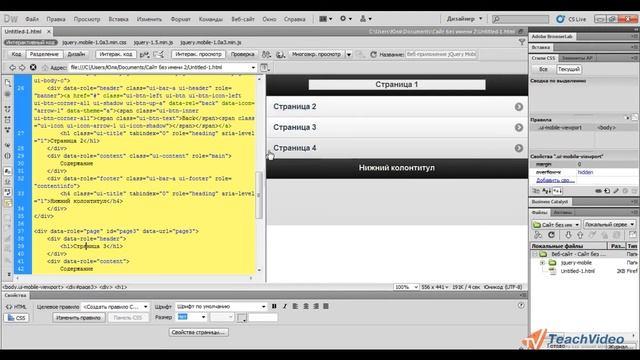Image resolution: width=640 pixels, height=360 pixels.
Task: Toggle Интерак. просмотр live view
Action: coord(199,54)
